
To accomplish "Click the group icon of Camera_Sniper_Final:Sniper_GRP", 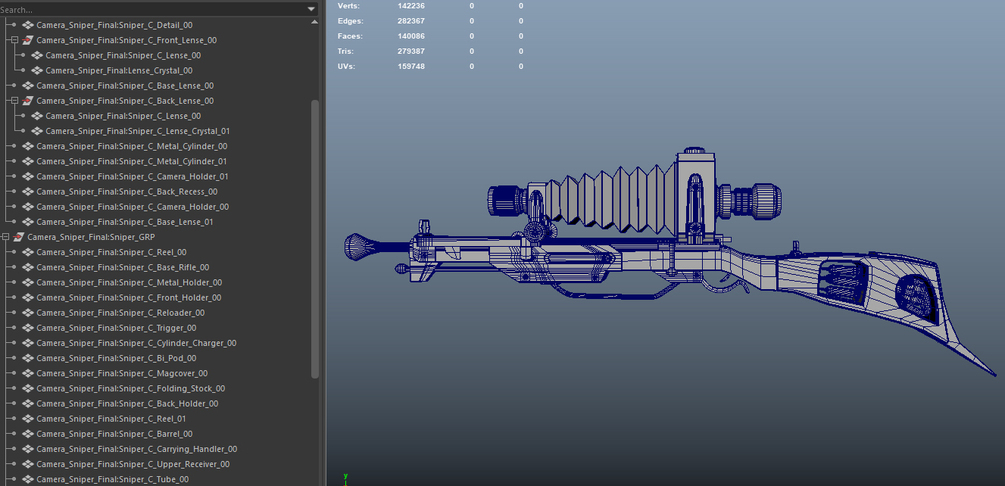I will [x=19, y=237].
